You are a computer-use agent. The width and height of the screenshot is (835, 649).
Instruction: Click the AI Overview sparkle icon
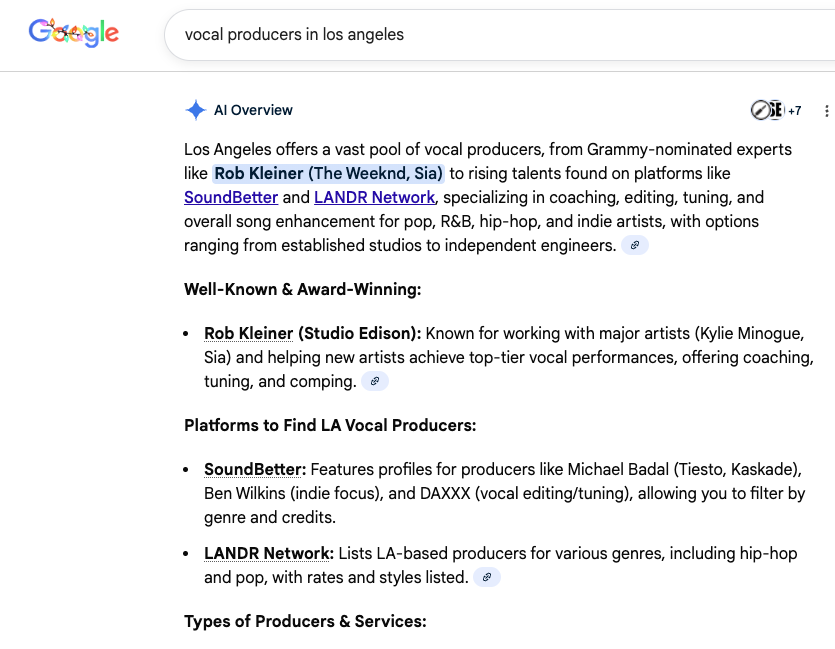195,110
